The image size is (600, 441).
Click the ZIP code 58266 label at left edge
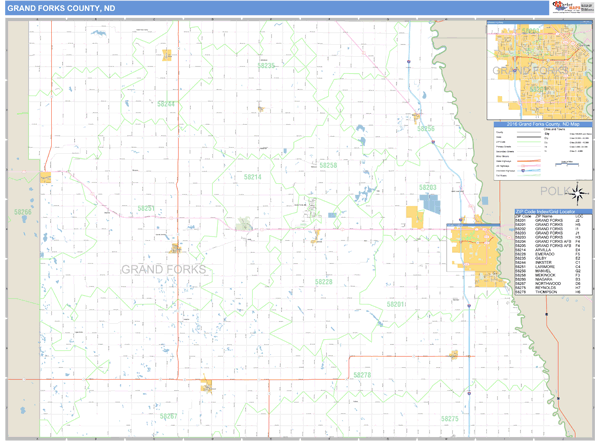click(22, 212)
